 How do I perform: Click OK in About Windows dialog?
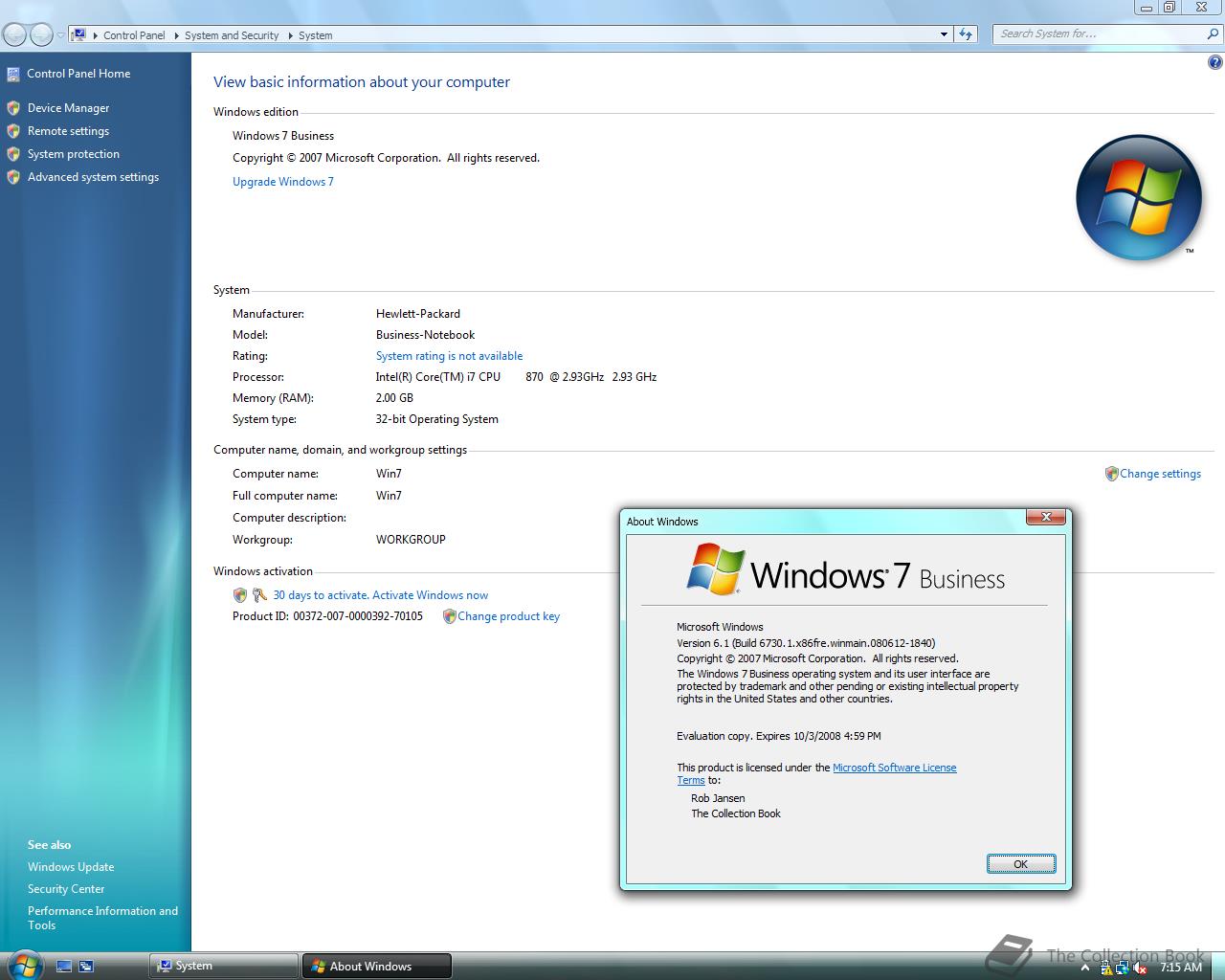(1021, 864)
